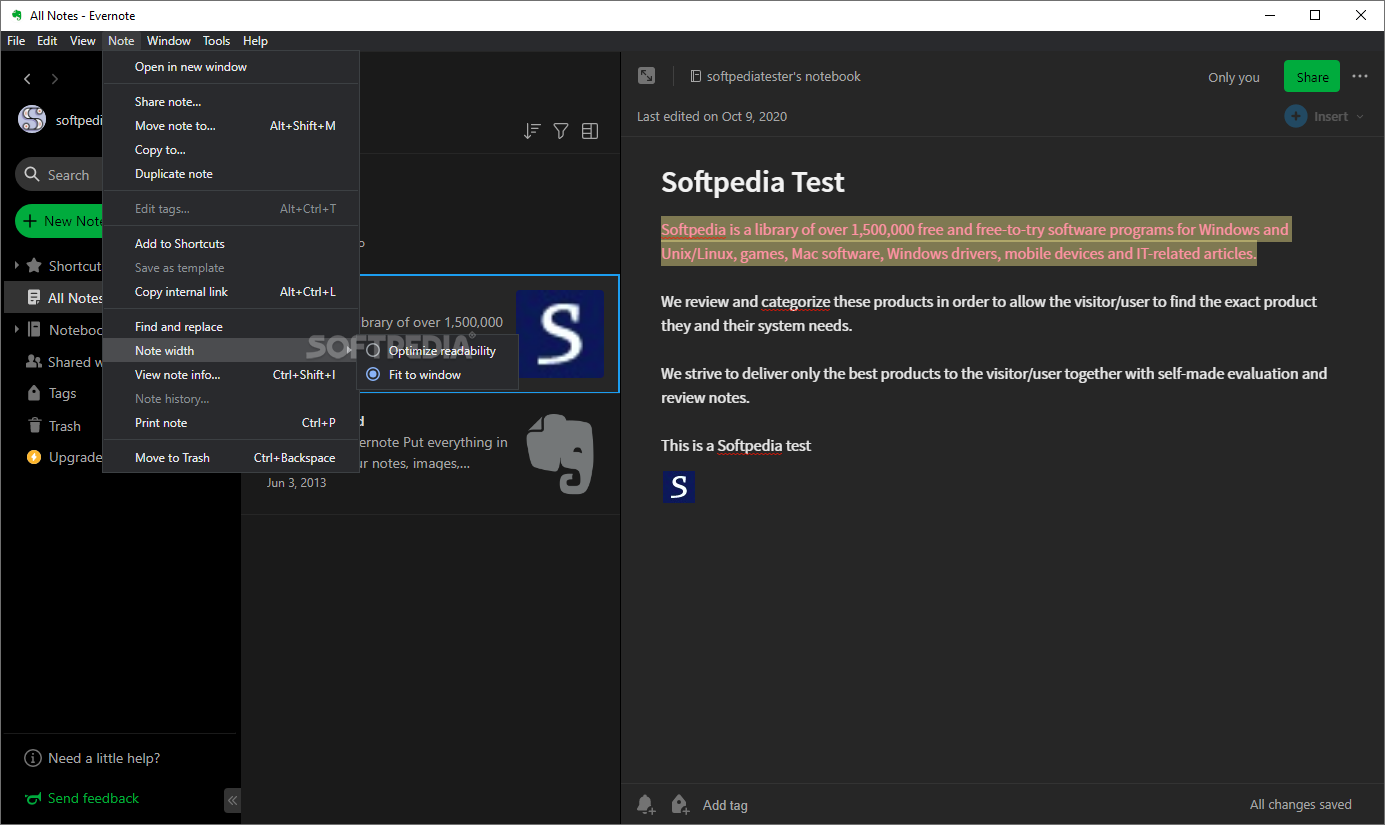The height and width of the screenshot is (825, 1385).
Task: Choose Move note to... menu entry
Action: pos(230,126)
